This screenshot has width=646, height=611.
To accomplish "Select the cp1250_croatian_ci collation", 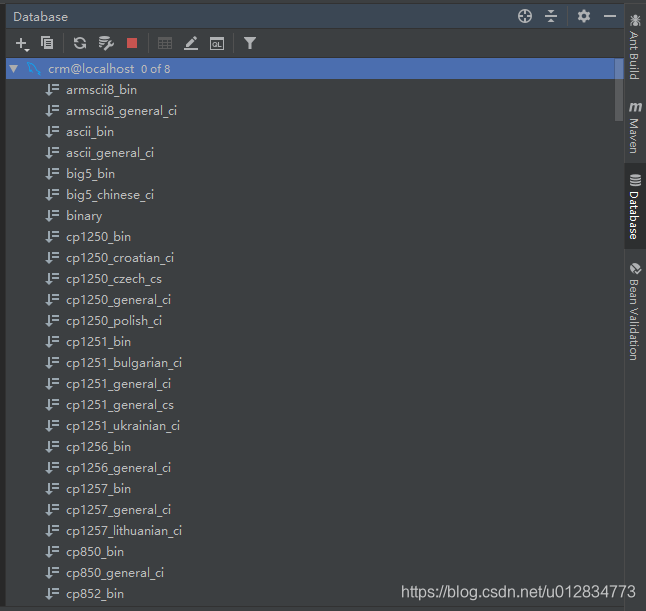I will click(120, 258).
